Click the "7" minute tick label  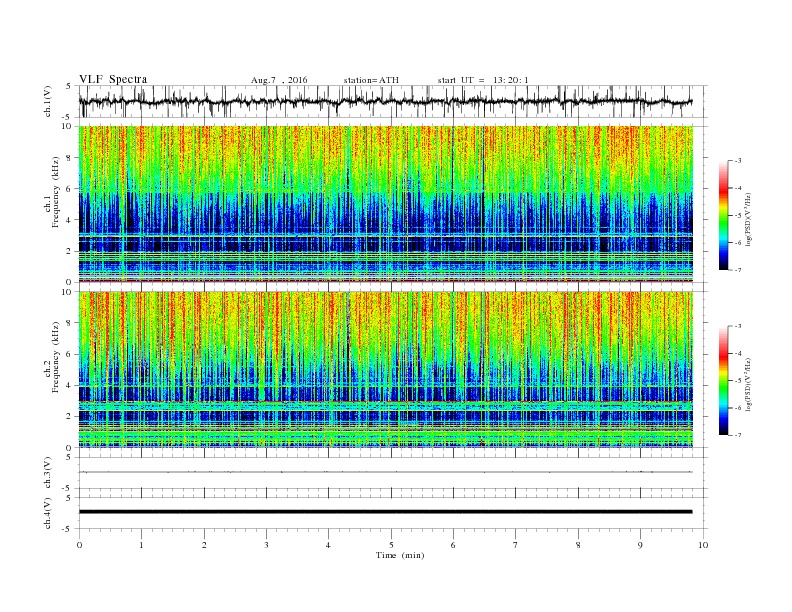516,545
